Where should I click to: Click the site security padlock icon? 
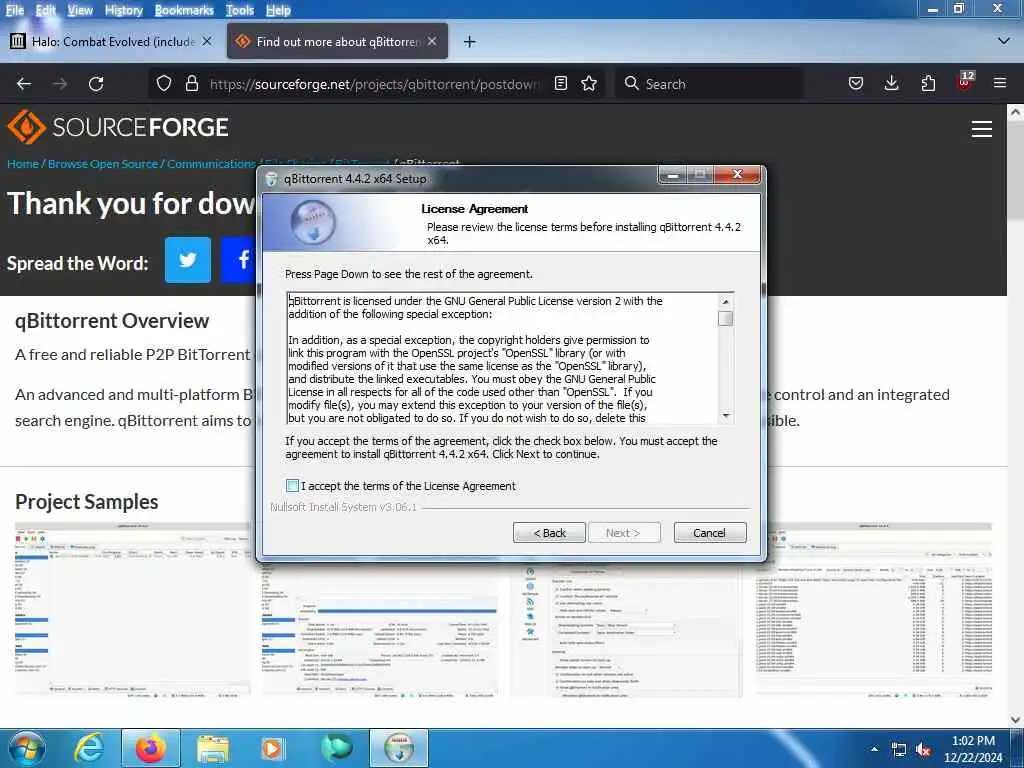(191, 84)
